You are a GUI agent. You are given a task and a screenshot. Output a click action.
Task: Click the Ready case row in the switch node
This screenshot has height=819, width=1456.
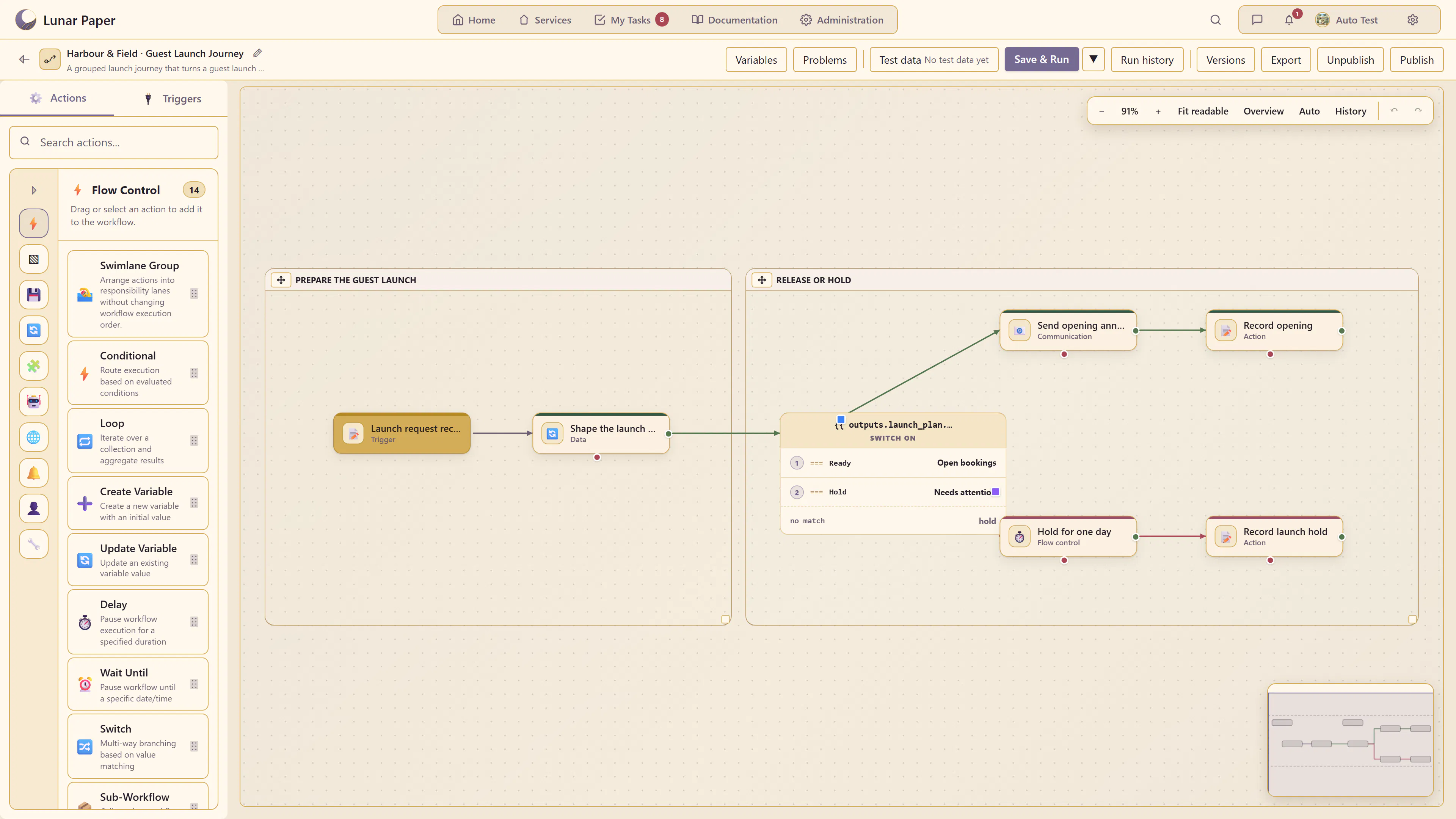click(x=893, y=463)
